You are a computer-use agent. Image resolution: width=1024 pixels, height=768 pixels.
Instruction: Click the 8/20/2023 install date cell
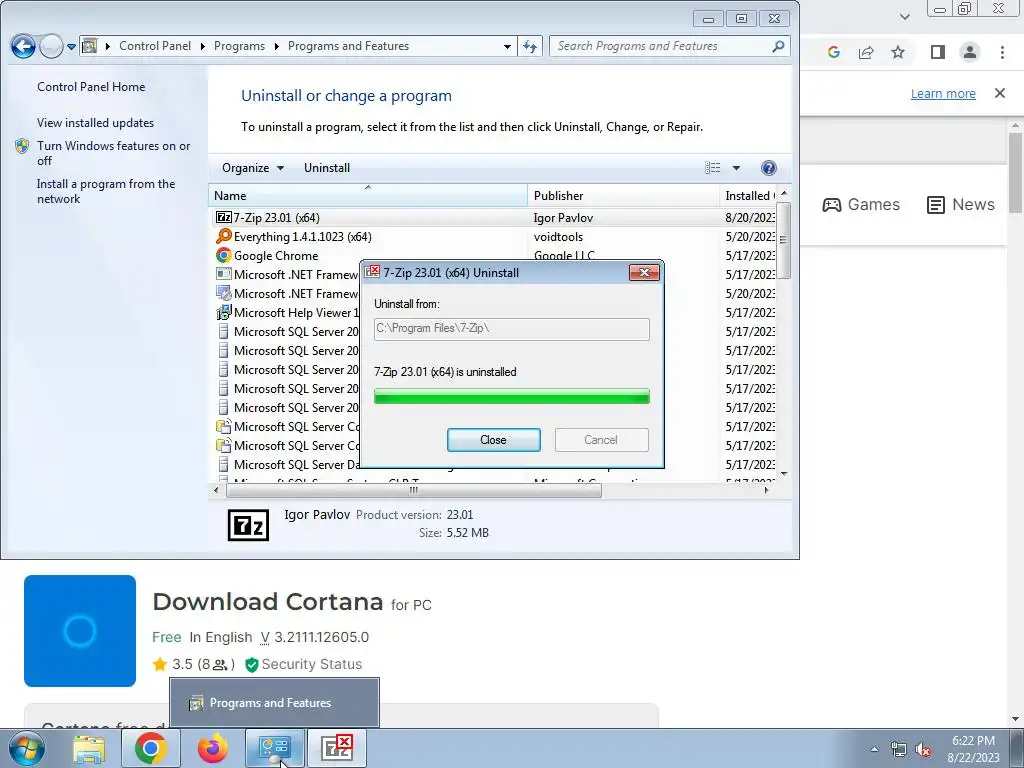tap(750, 217)
